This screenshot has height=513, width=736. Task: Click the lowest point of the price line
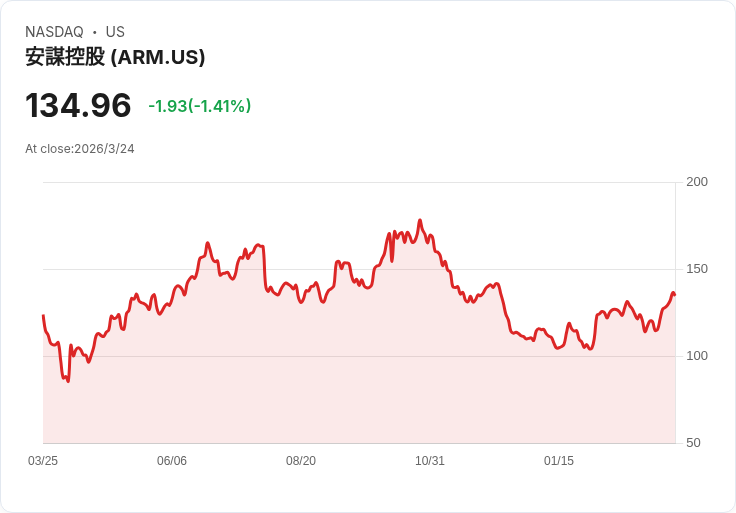tap(68, 381)
